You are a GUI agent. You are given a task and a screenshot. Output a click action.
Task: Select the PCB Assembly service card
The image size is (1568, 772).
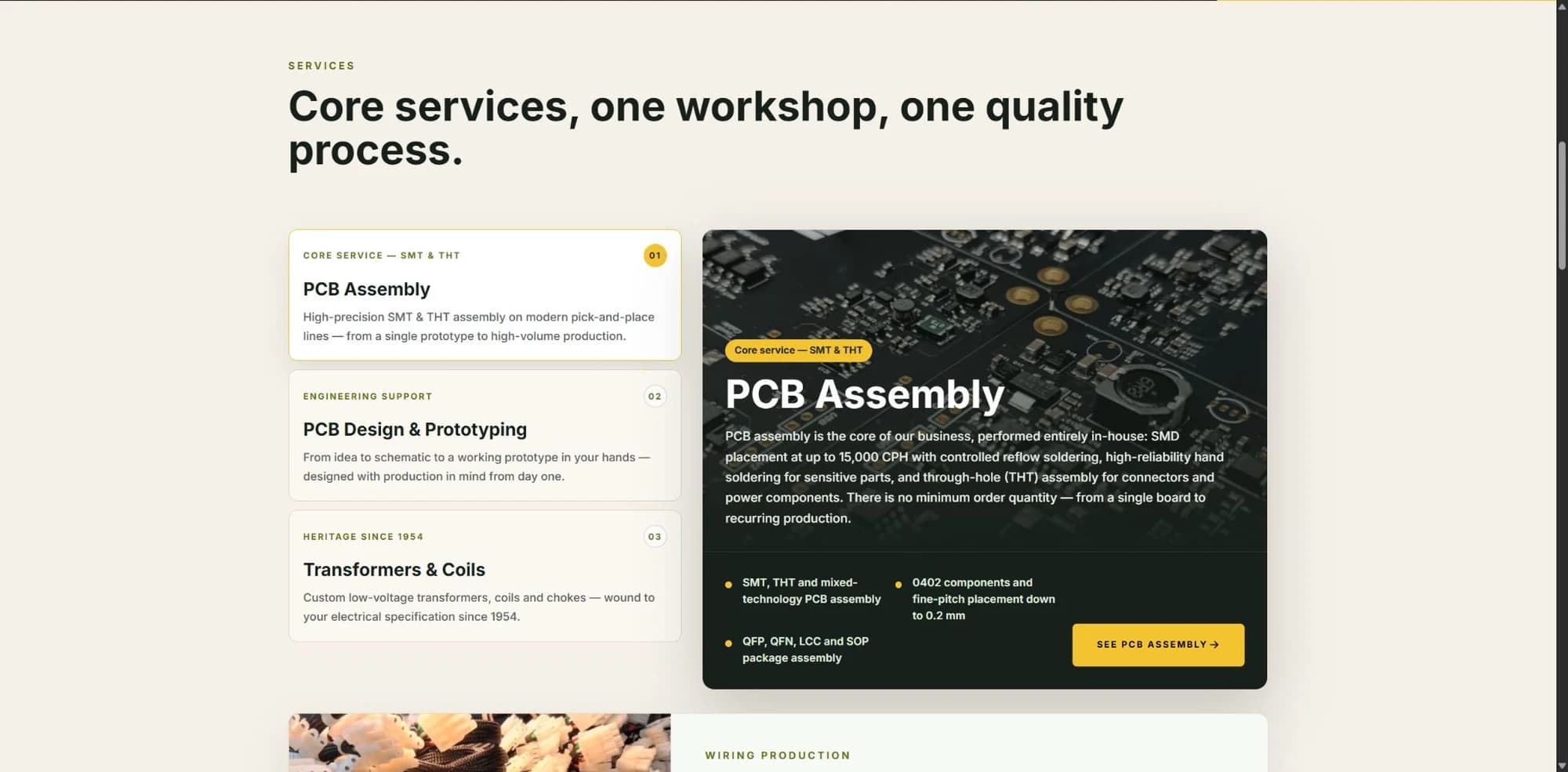tap(485, 295)
